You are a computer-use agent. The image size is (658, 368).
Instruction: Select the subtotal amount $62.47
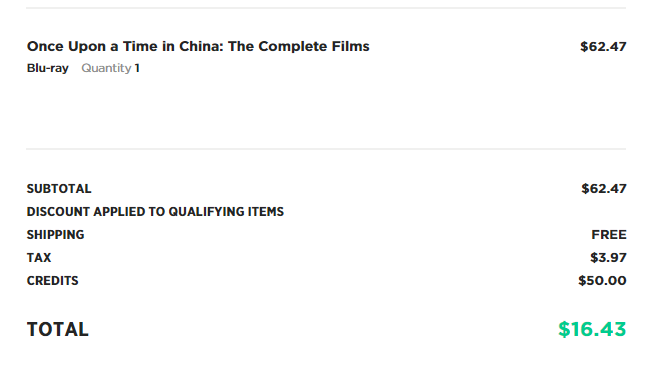[x=604, y=189]
